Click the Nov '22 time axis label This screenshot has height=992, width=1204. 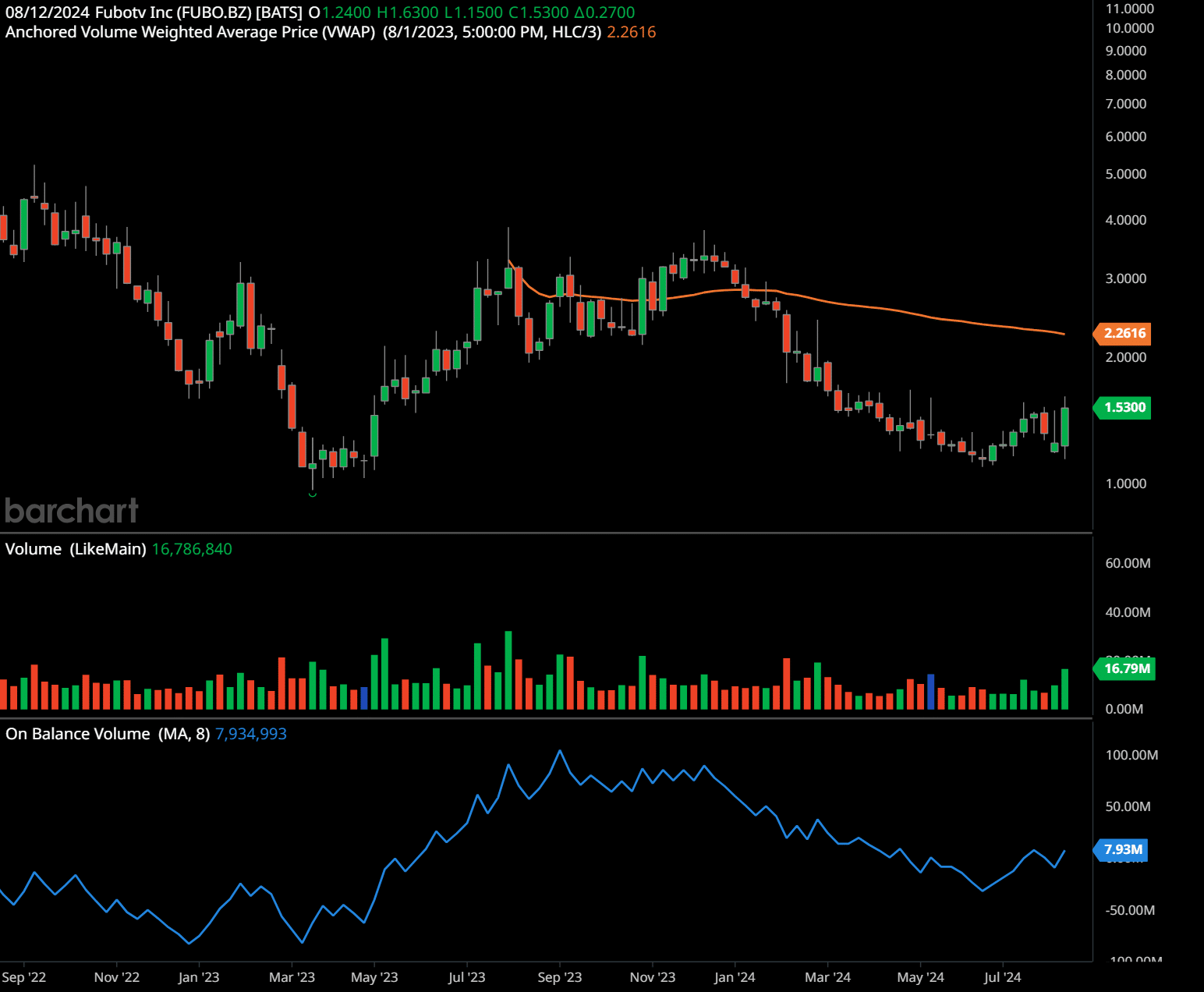(117, 977)
